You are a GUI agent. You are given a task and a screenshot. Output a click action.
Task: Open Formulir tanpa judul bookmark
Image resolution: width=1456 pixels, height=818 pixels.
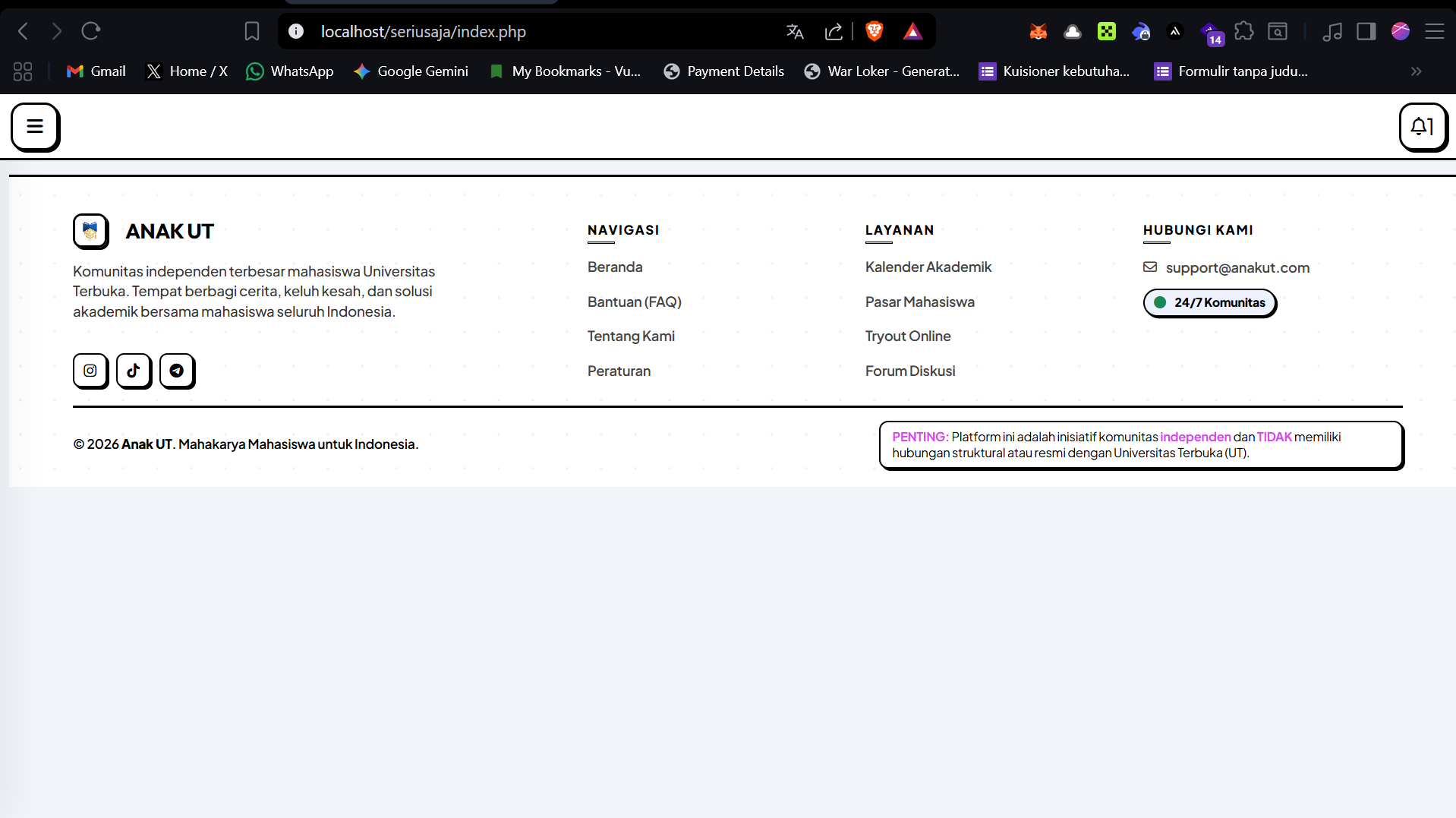coord(1231,71)
